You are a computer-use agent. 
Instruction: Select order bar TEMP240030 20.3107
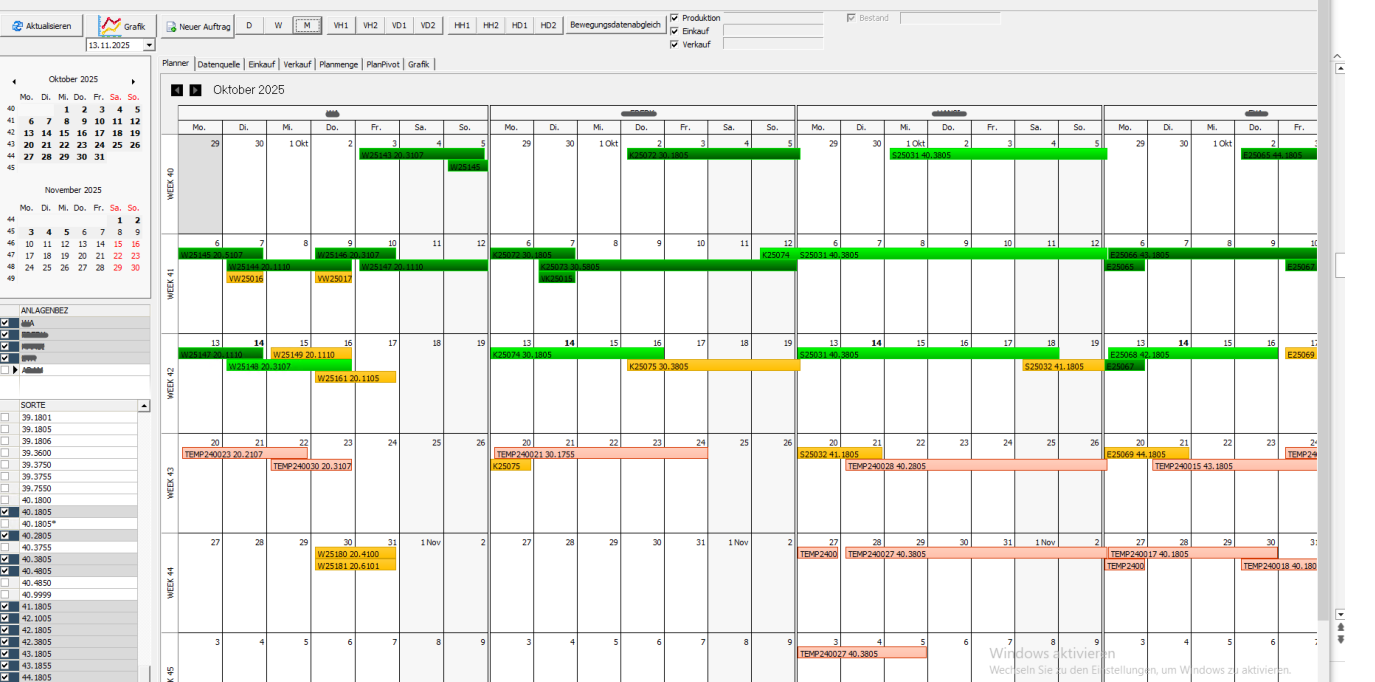(311, 465)
